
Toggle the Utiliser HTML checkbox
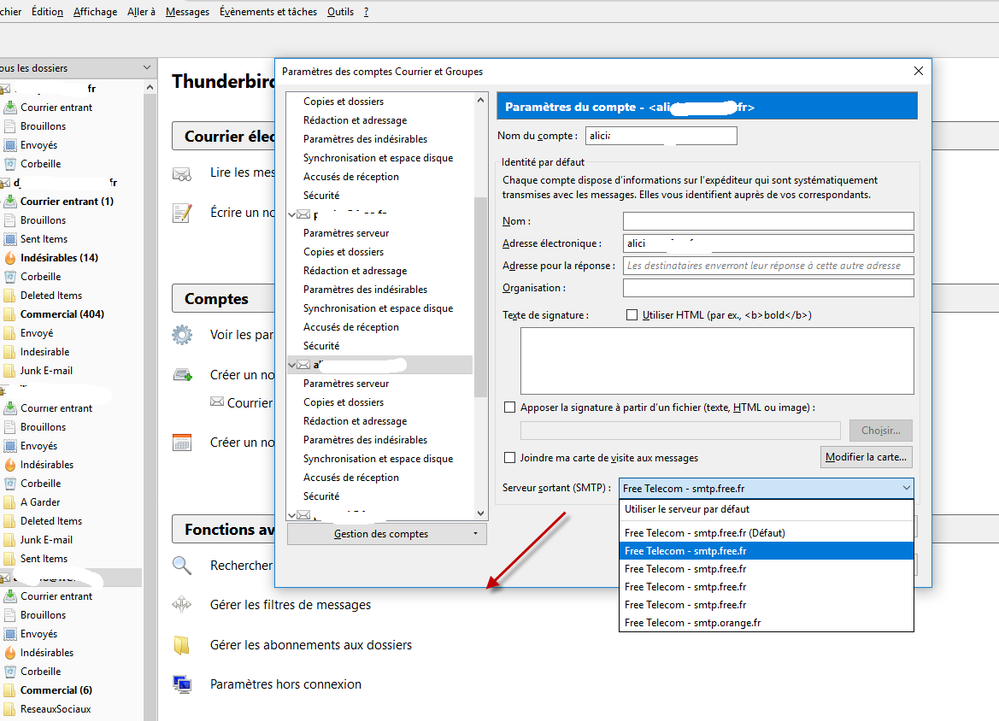[x=632, y=315]
